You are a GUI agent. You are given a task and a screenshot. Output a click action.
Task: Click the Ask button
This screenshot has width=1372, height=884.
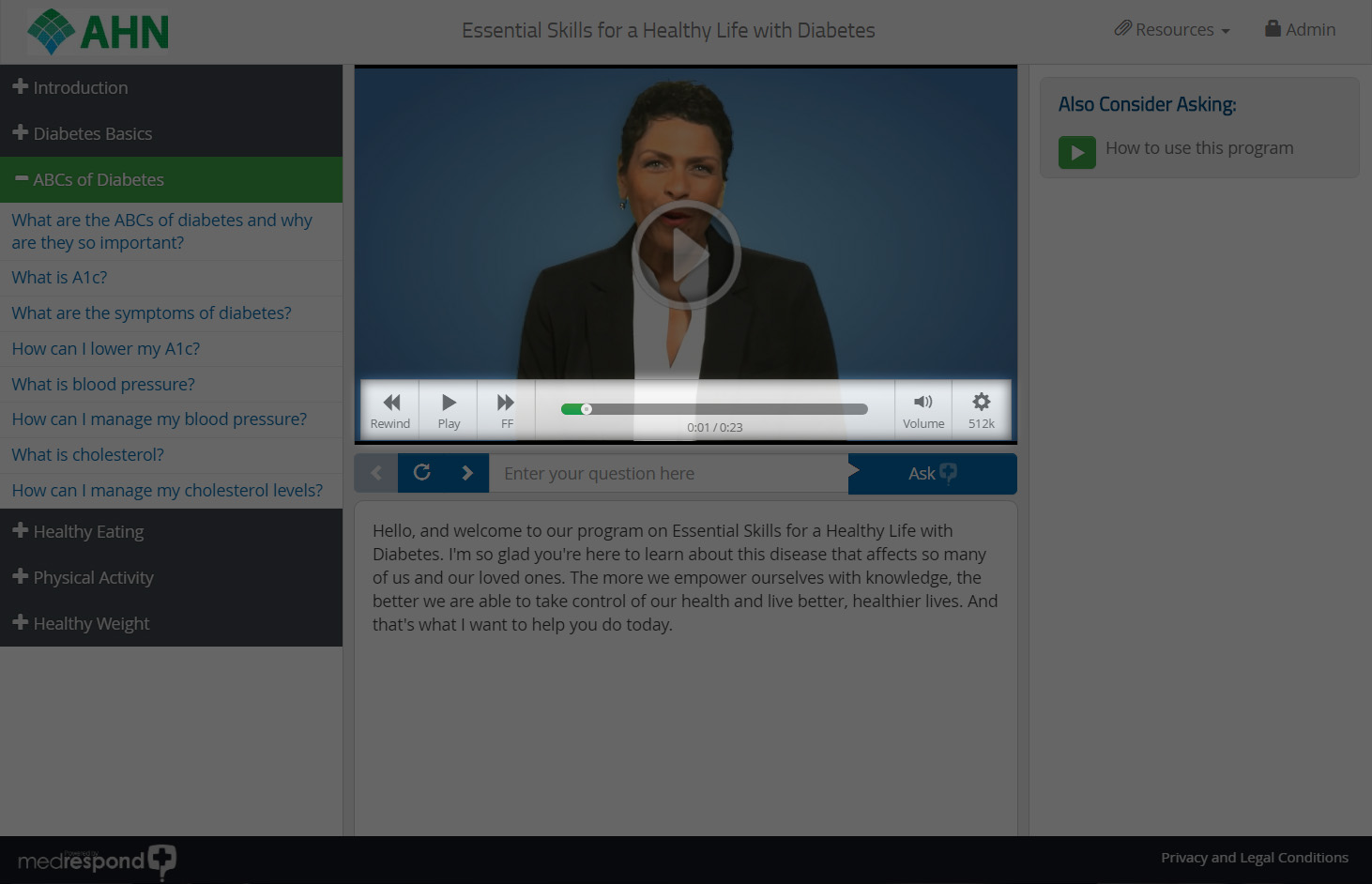pyautogui.click(x=932, y=474)
